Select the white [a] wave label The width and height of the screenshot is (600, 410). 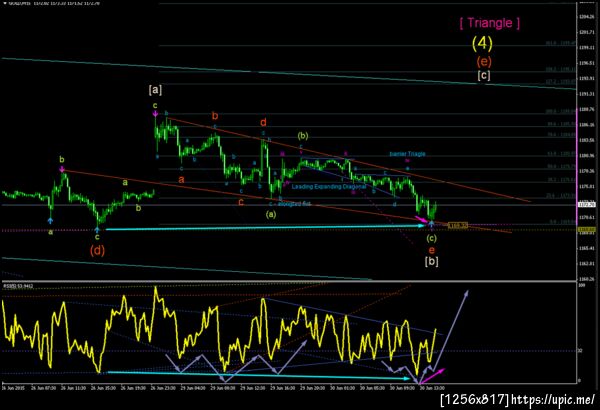[x=155, y=90]
